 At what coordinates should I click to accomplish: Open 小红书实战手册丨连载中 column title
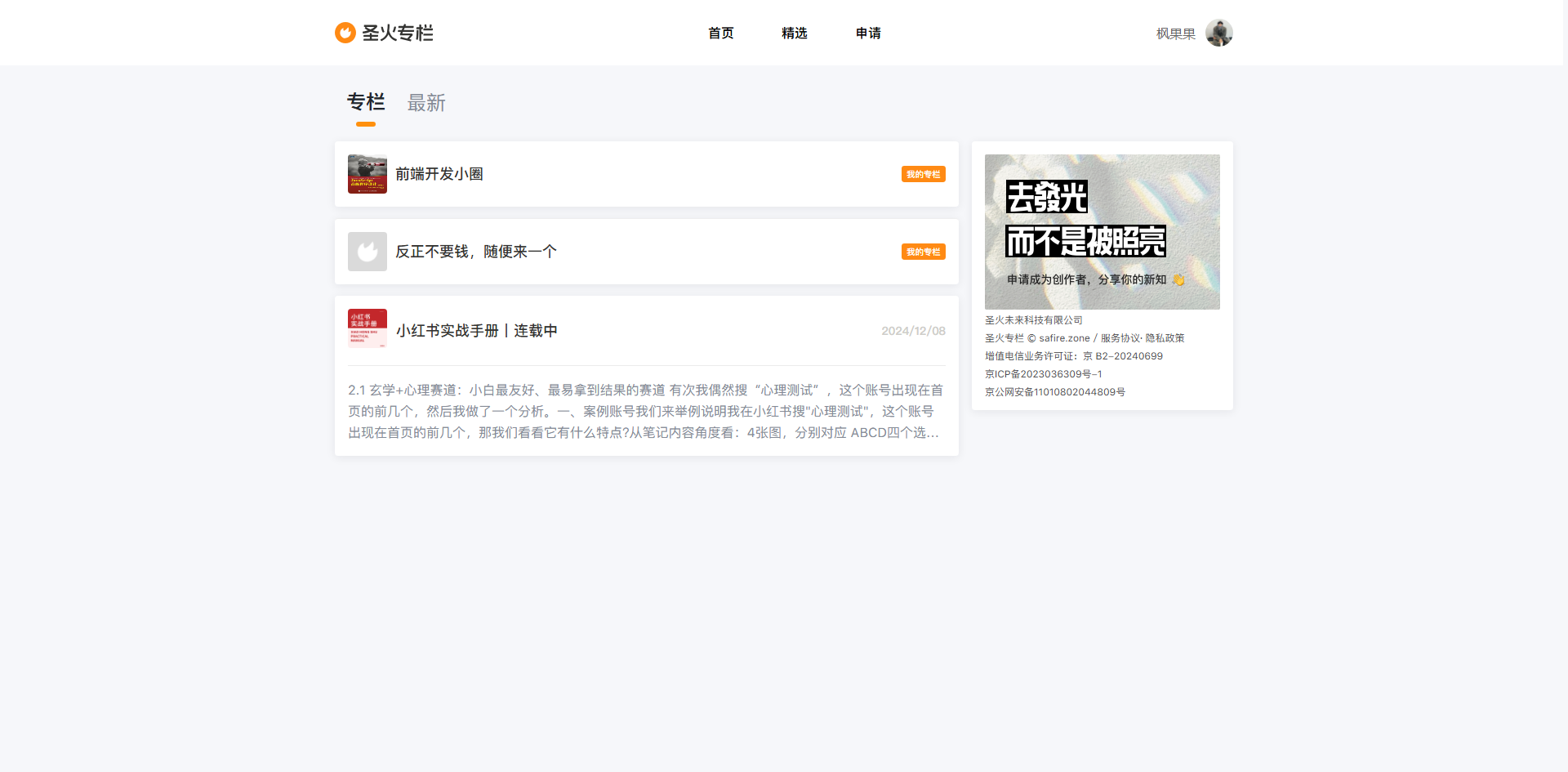click(476, 331)
